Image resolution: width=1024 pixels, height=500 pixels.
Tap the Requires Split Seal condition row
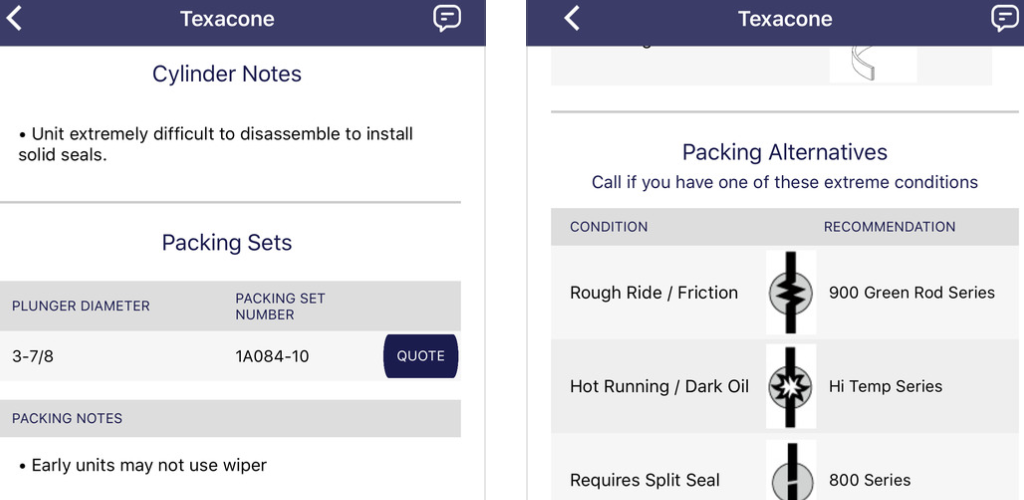click(x=784, y=467)
